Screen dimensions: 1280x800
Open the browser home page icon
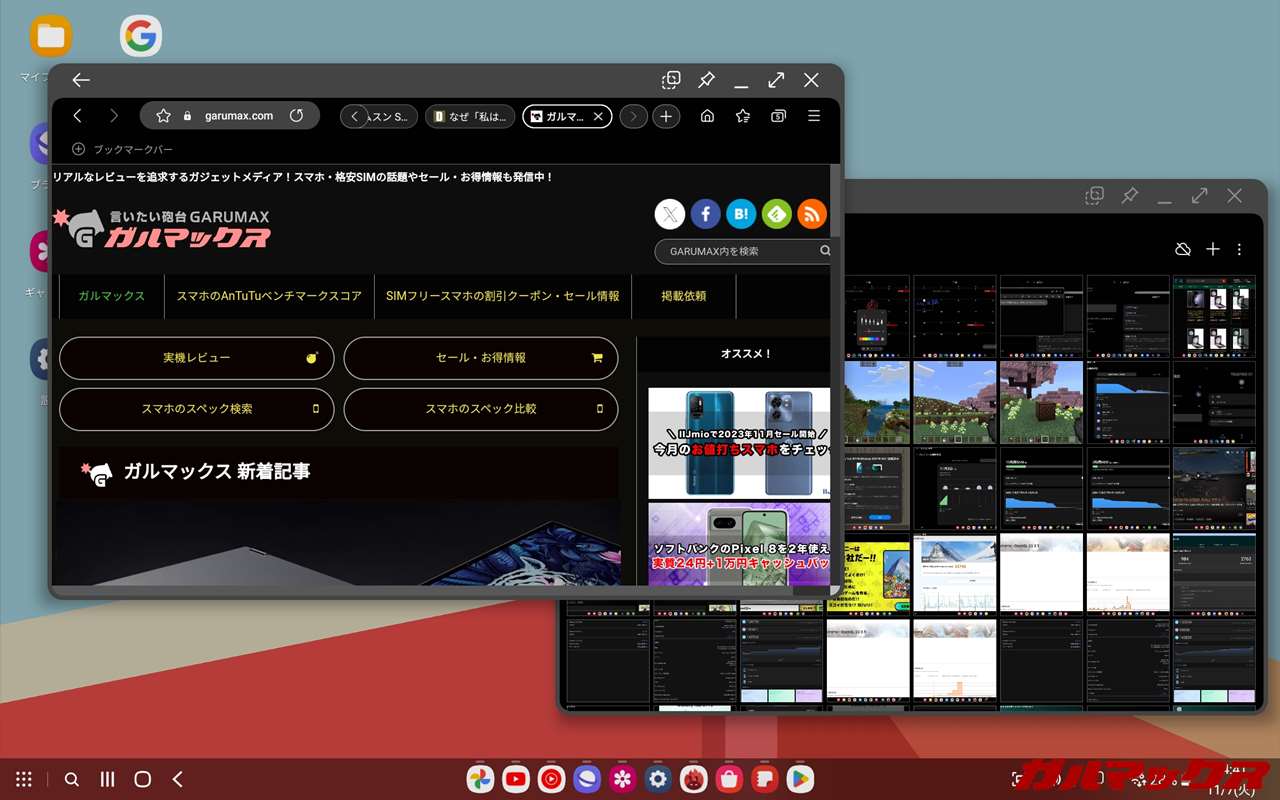tap(707, 116)
